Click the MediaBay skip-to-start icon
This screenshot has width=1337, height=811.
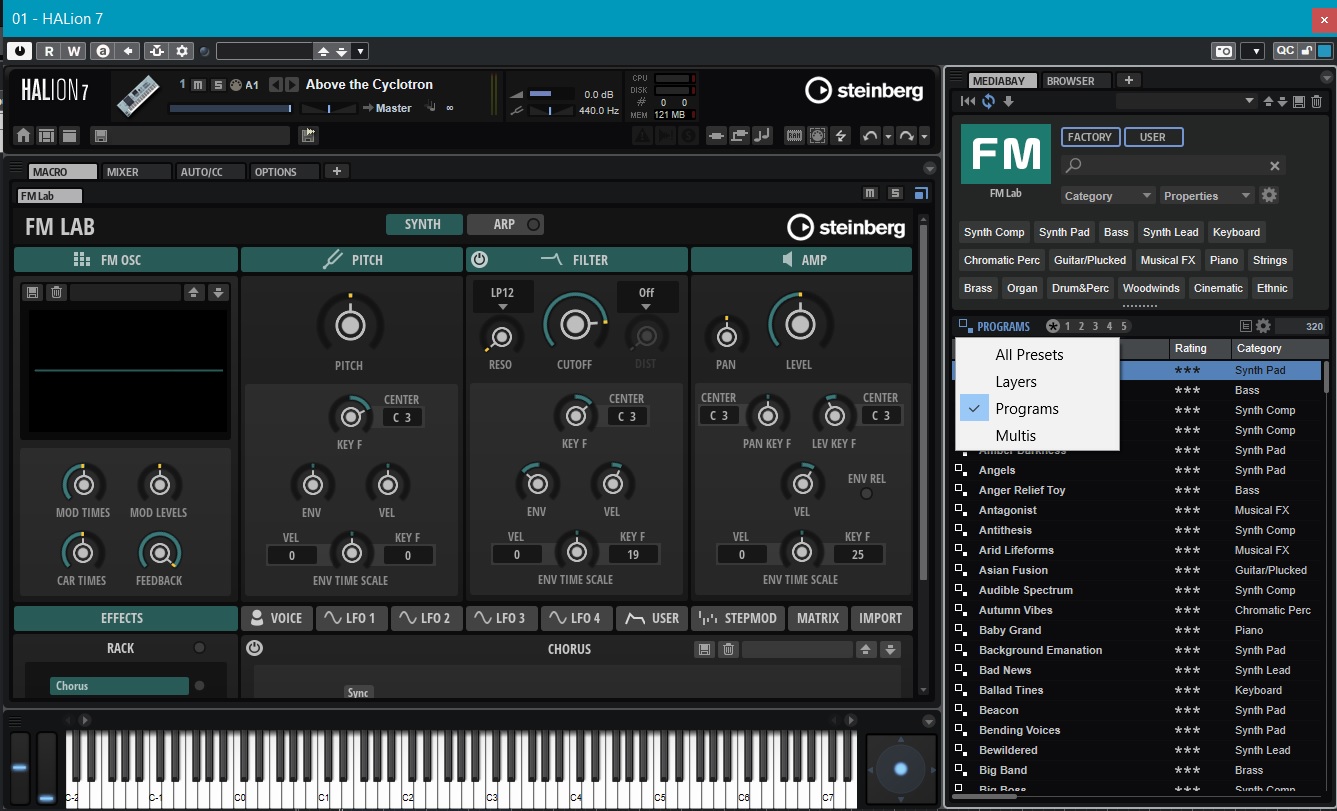[968, 101]
